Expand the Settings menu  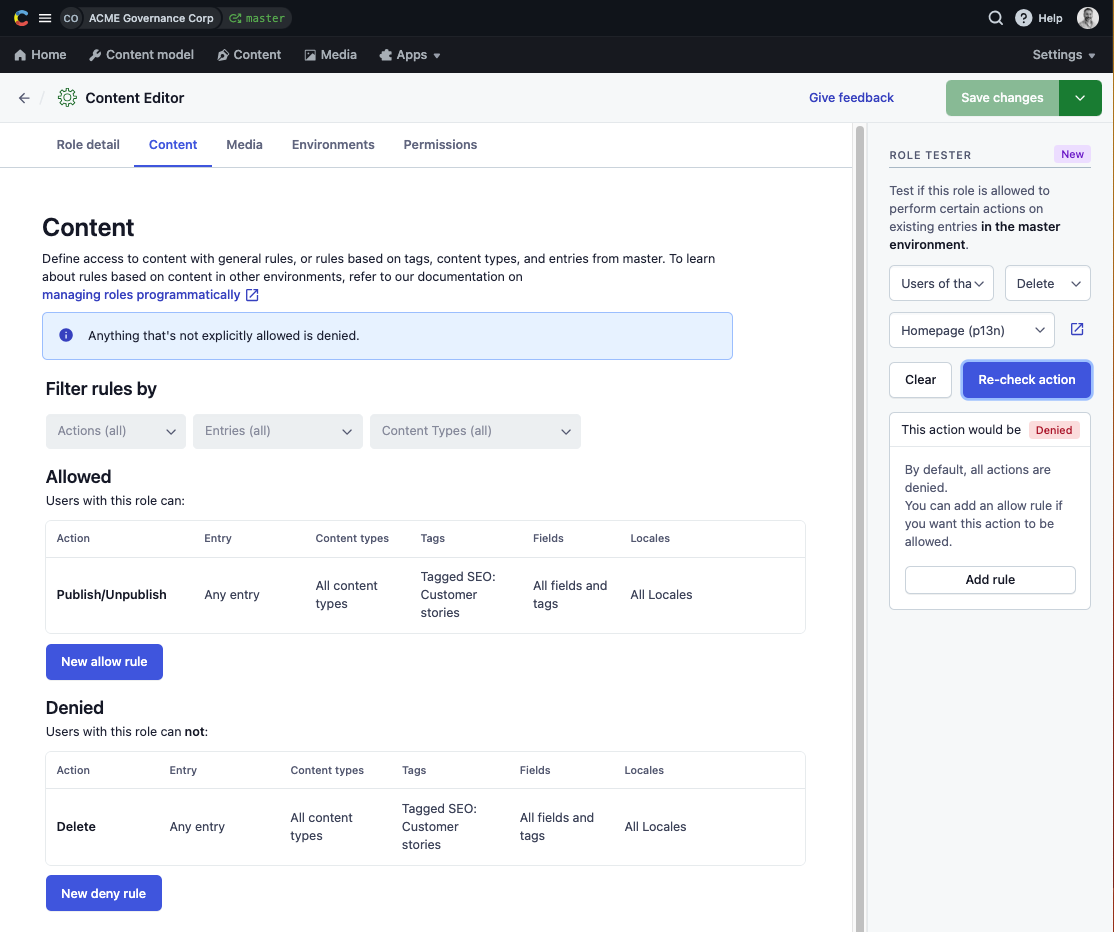[x=1064, y=55]
